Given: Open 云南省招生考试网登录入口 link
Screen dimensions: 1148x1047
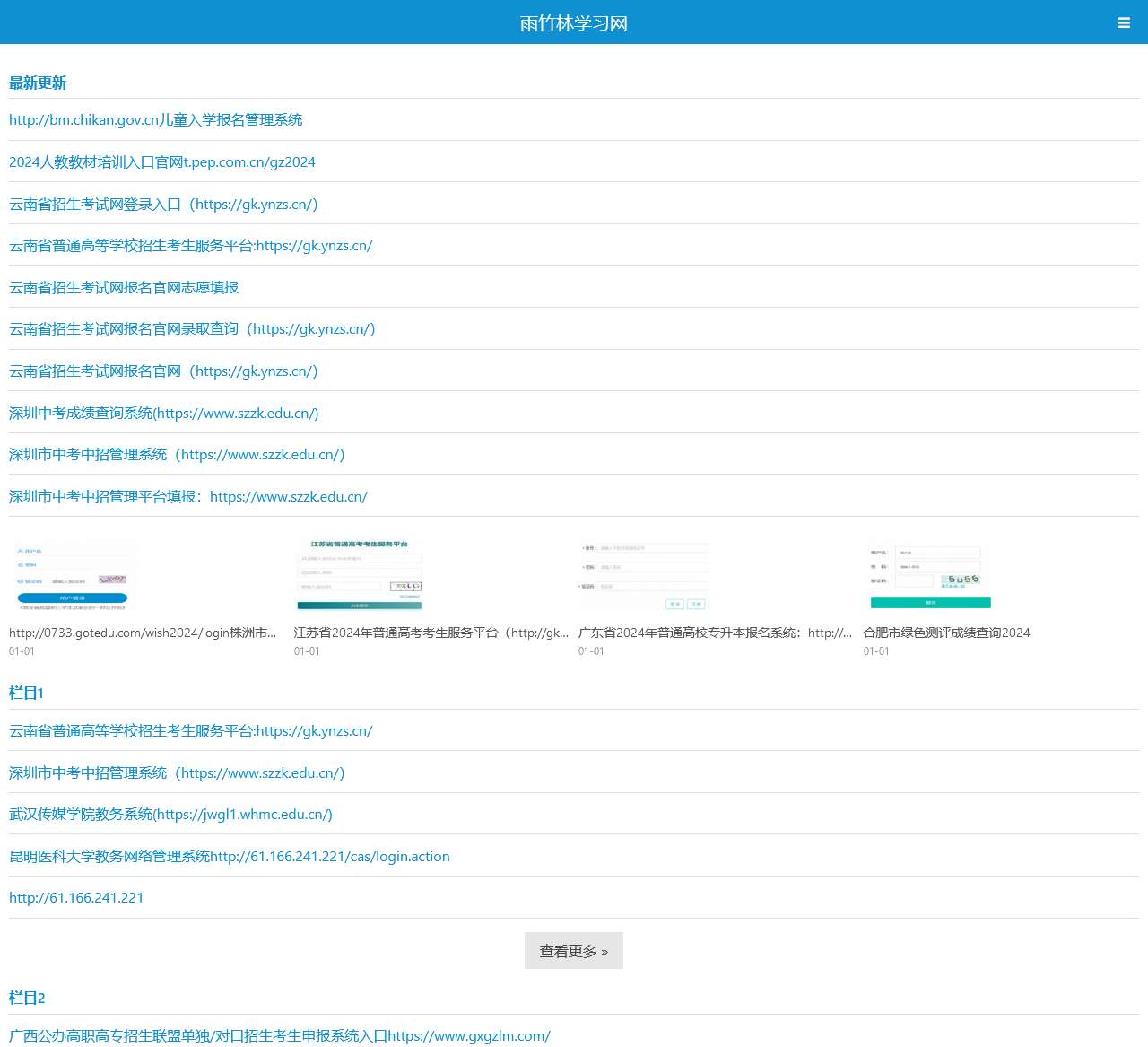Looking at the screenshot, I should point(163,205).
